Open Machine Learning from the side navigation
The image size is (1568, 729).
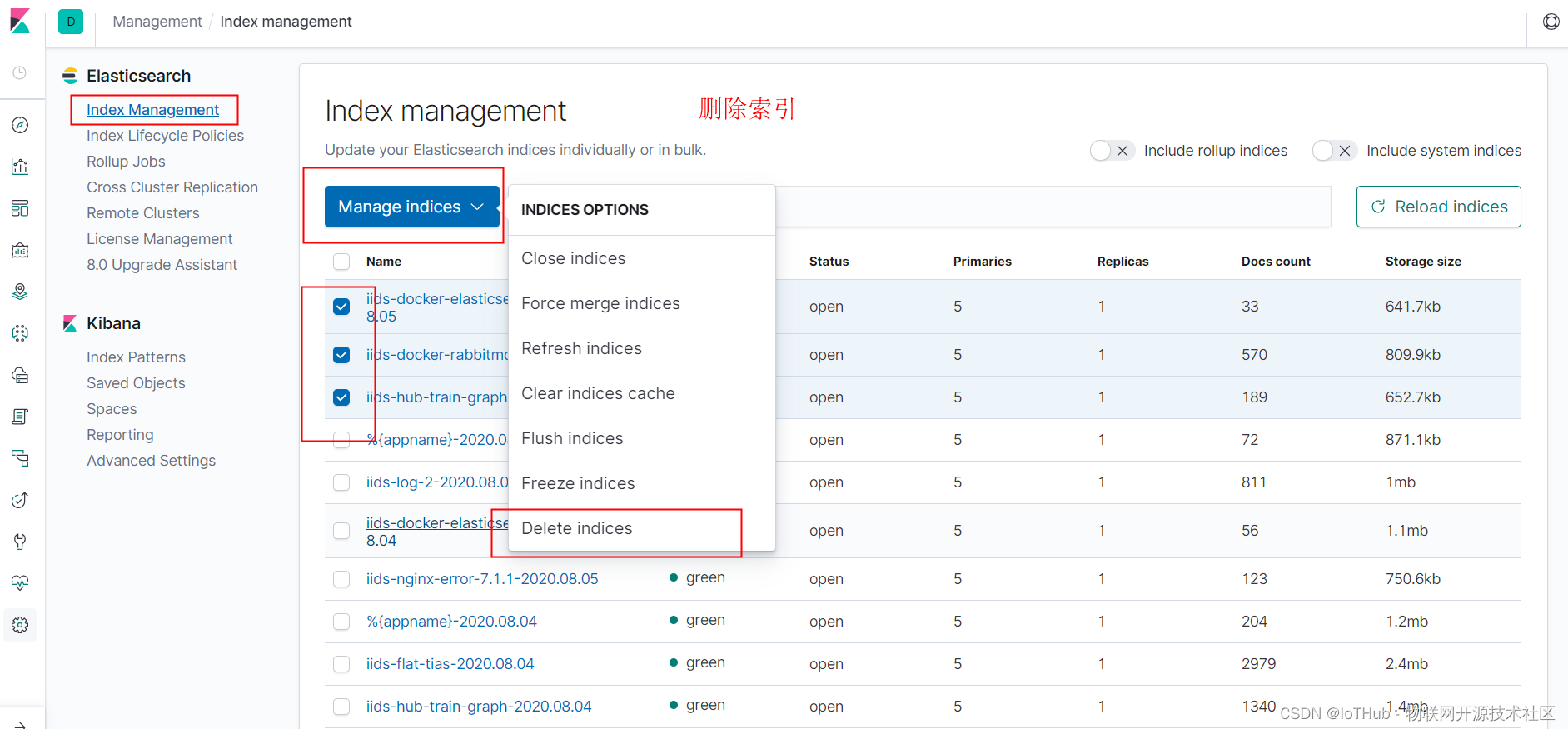tap(20, 333)
